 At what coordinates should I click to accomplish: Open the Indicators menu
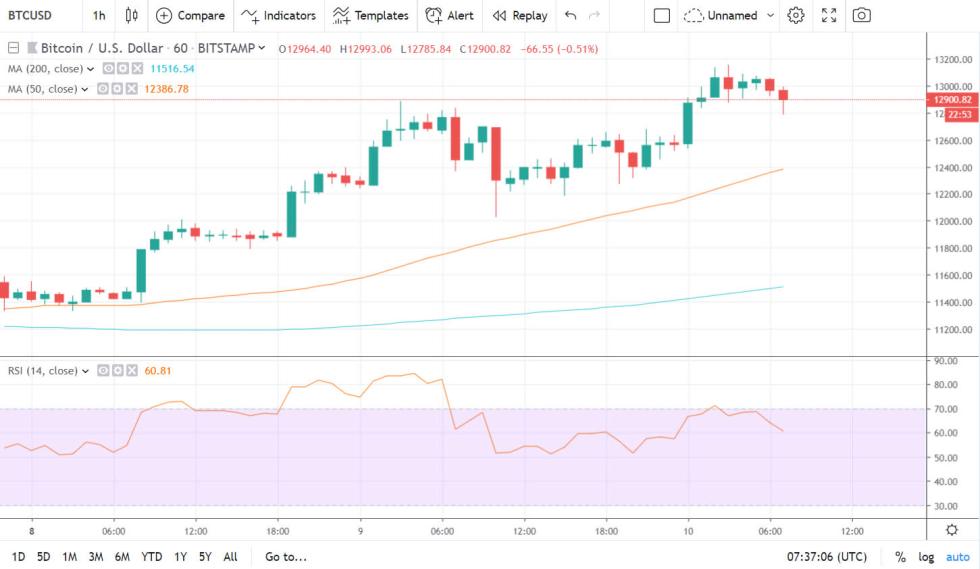(x=279, y=15)
